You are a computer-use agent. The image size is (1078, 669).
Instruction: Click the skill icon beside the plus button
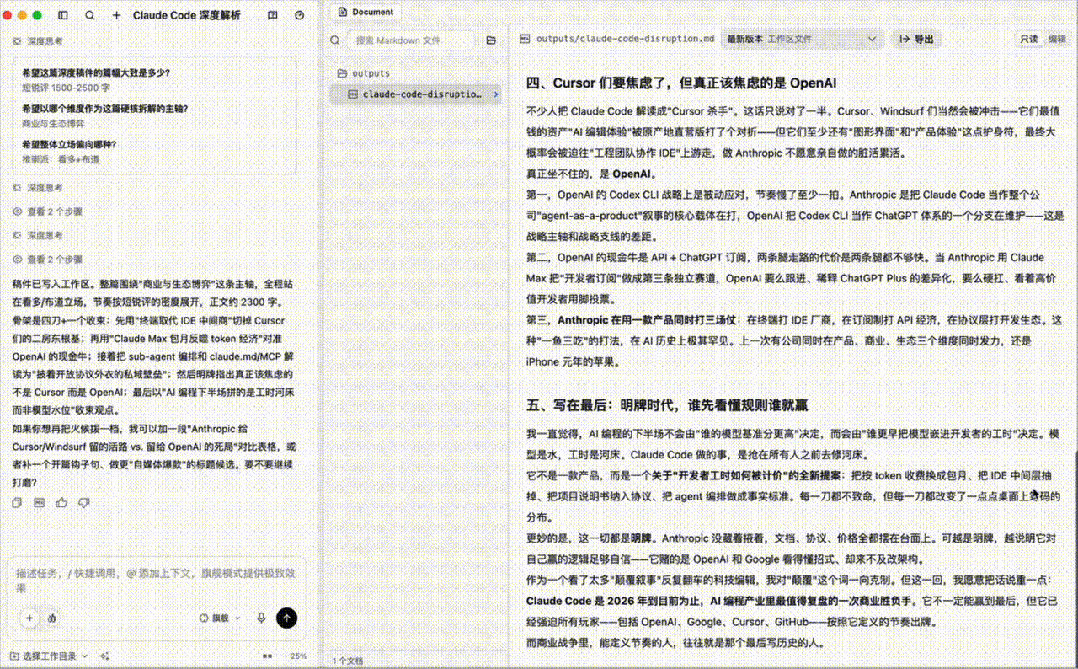(x=52, y=618)
